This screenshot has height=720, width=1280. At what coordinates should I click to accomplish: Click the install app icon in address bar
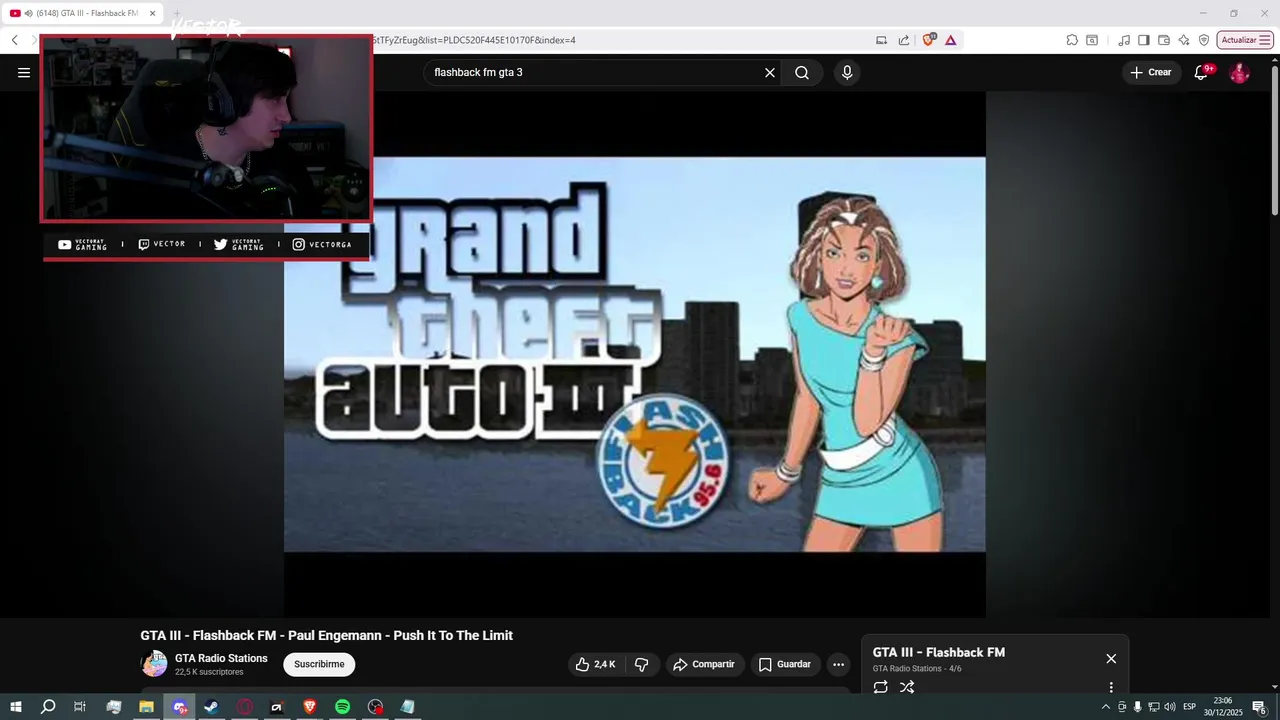pos(881,40)
